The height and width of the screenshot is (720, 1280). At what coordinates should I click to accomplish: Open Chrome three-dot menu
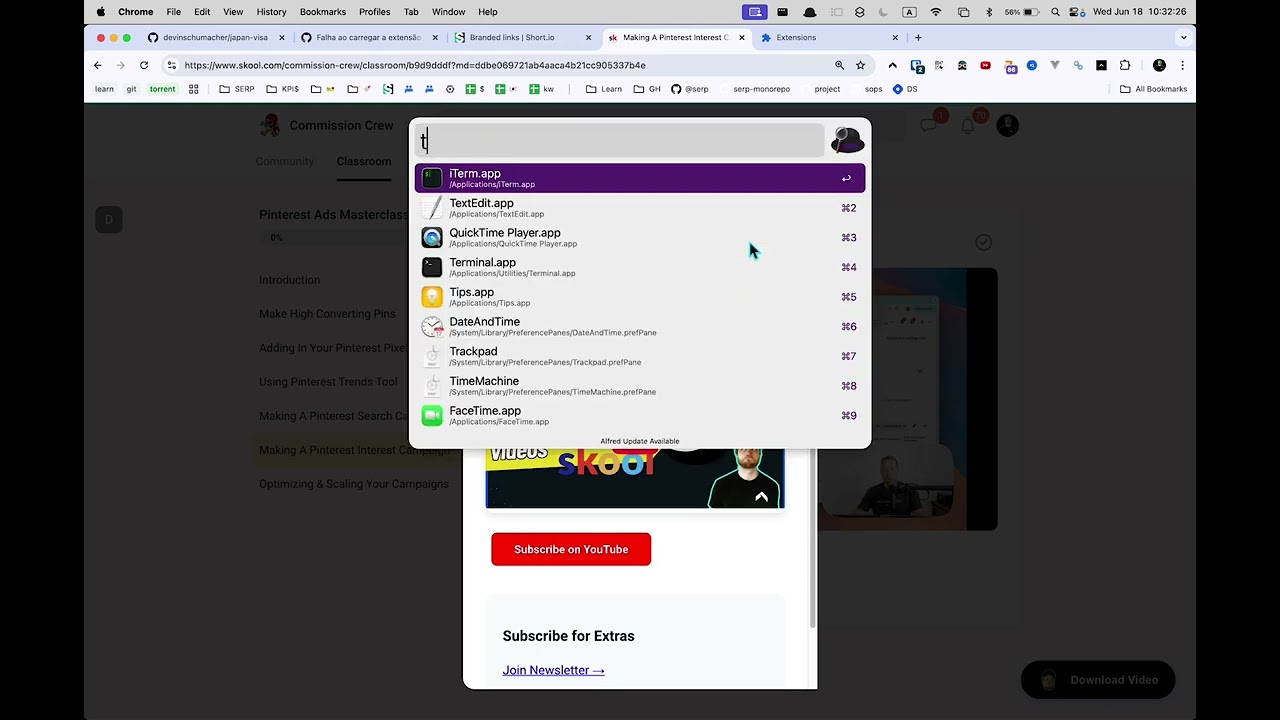coord(1182,65)
